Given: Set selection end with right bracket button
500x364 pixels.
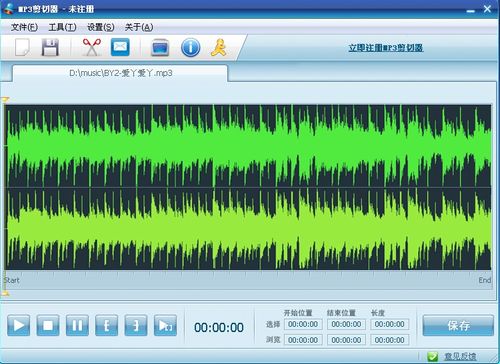Looking at the screenshot, I should pos(136,325).
